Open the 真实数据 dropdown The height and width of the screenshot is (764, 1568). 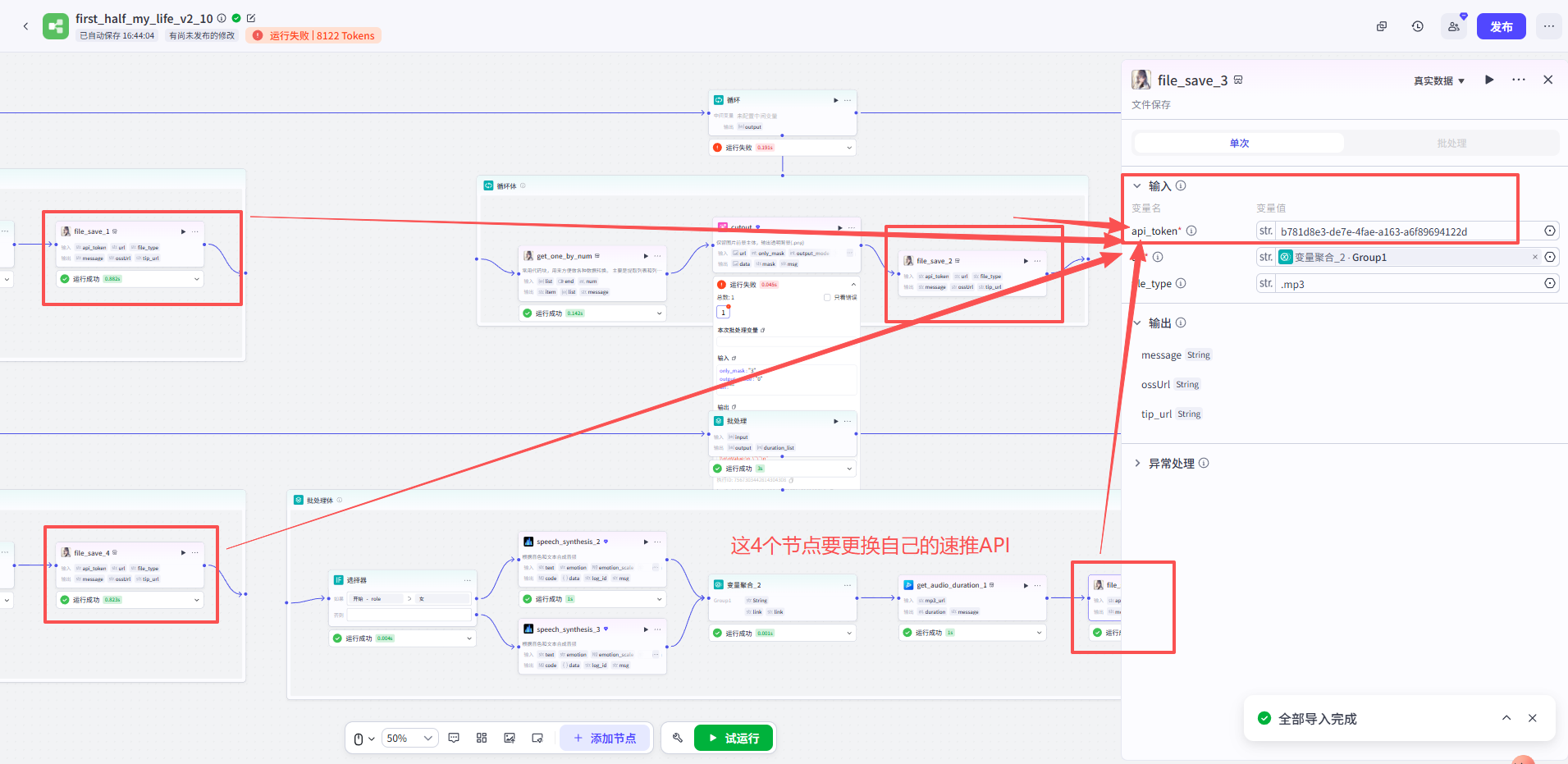coord(1438,80)
